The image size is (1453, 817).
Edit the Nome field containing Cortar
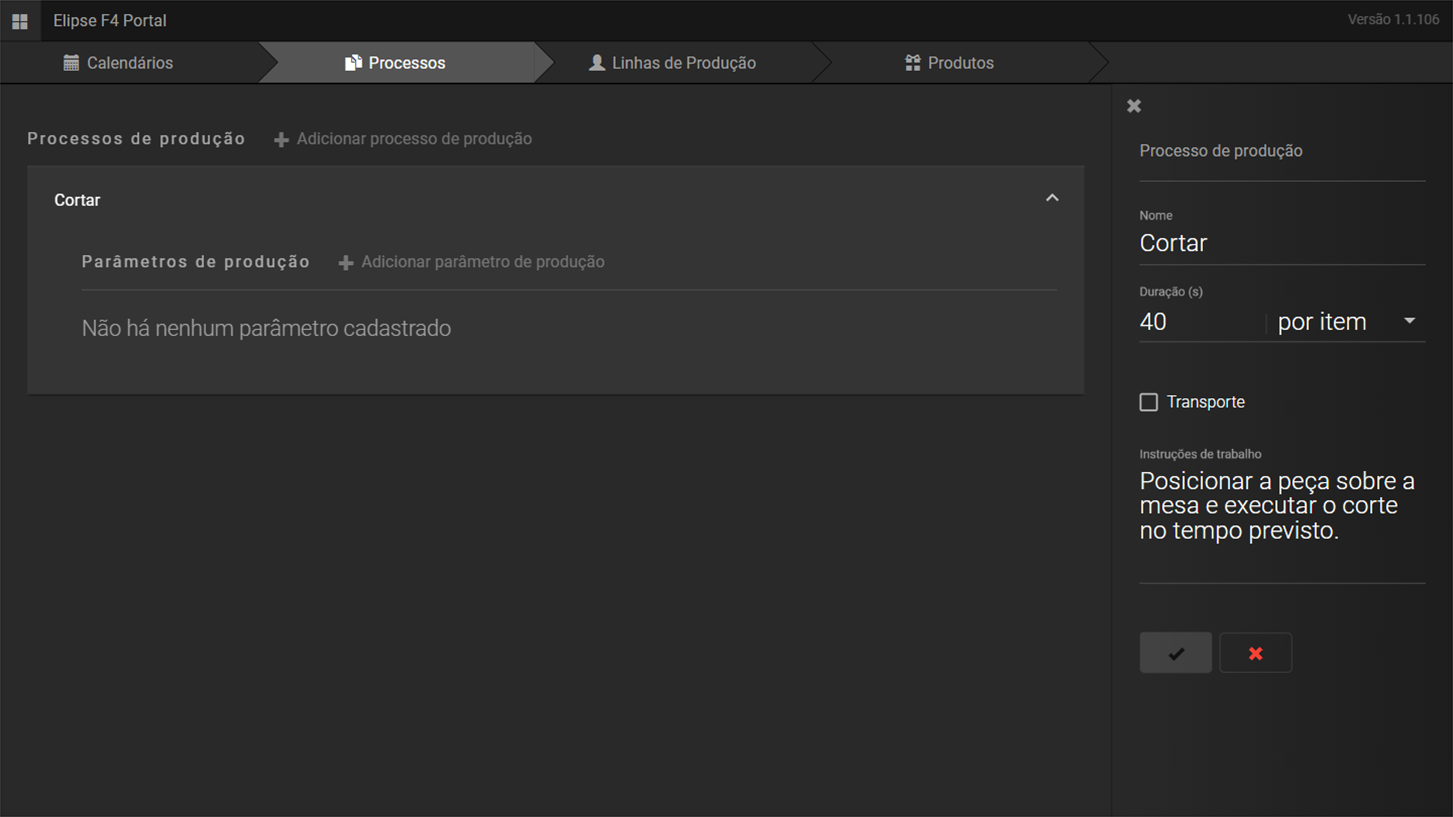pyautogui.click(x=1282, y=243)
